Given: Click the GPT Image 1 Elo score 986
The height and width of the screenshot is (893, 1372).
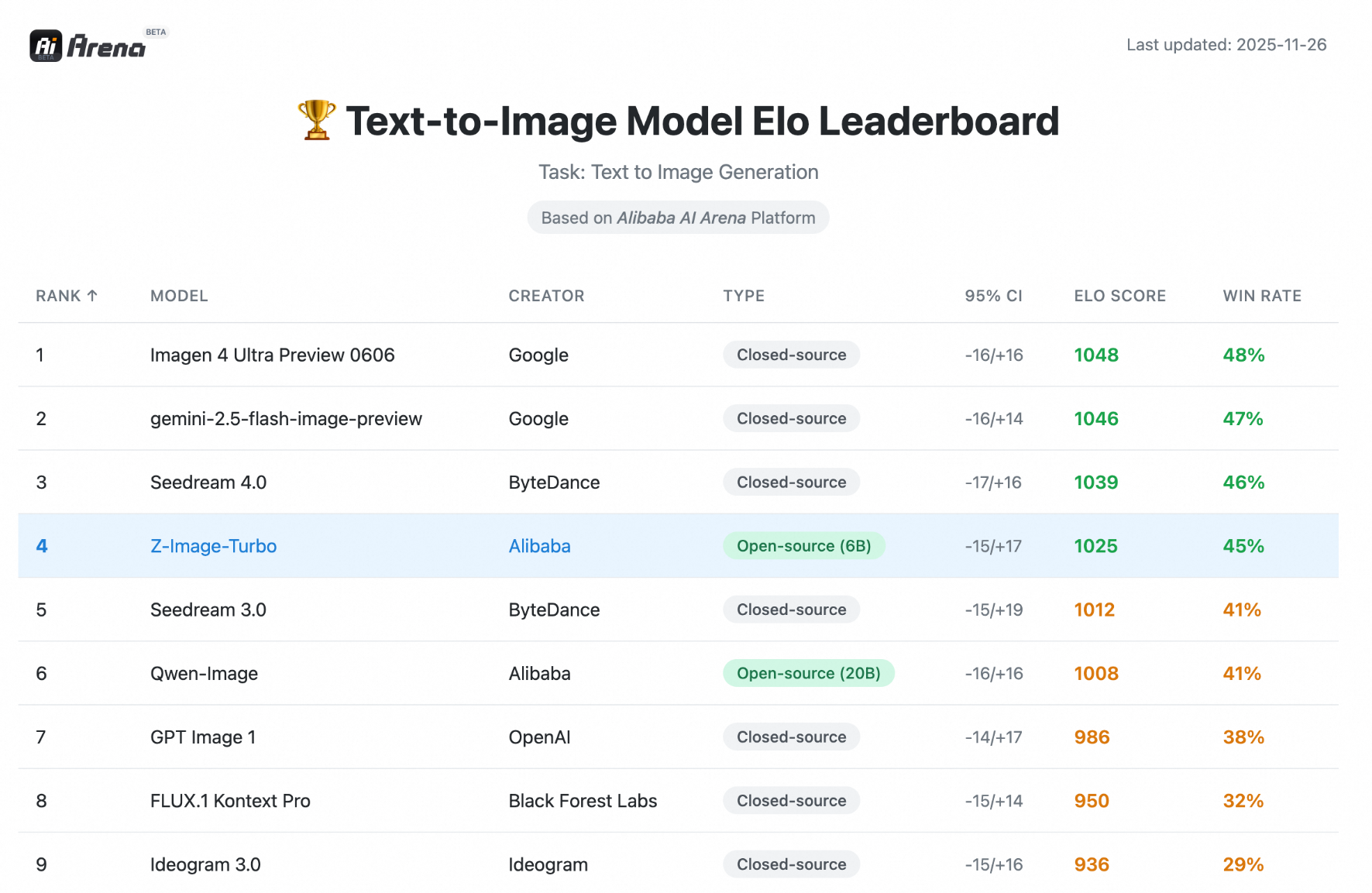Looking at the screenshot, I should [1092, 737].
